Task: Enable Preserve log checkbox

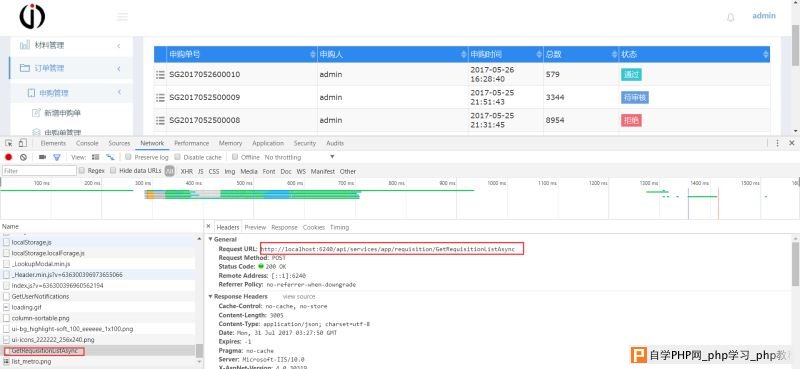Action: tap(129, 157)
